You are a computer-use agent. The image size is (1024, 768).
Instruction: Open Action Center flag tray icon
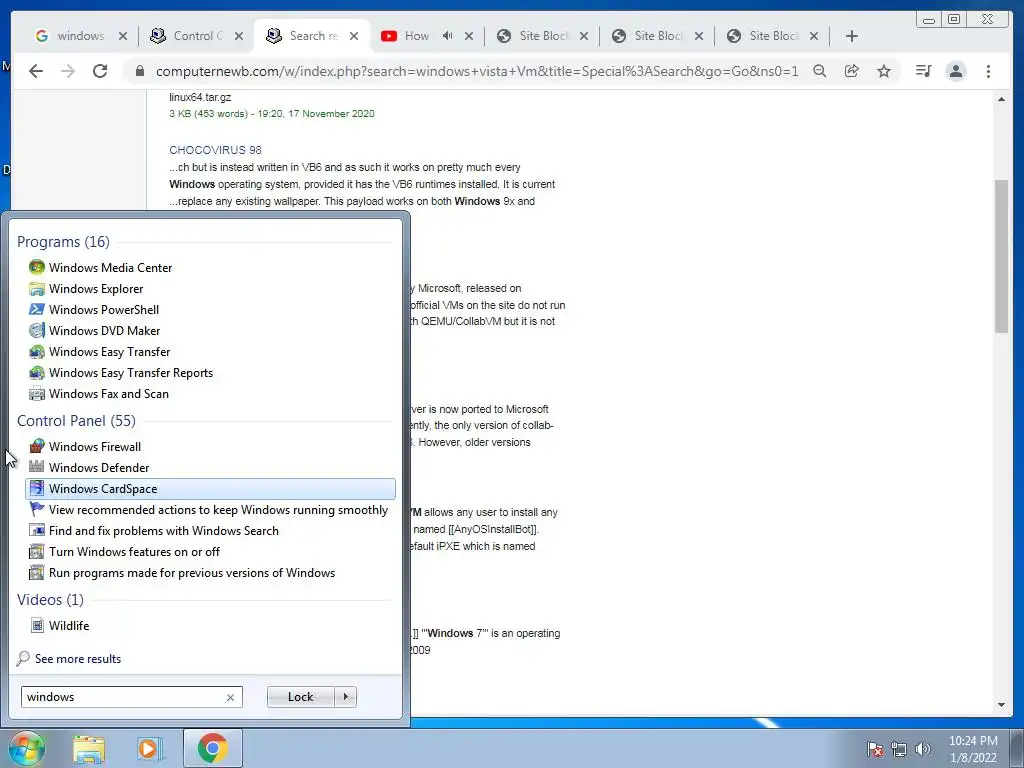click(x=875, y=749)
